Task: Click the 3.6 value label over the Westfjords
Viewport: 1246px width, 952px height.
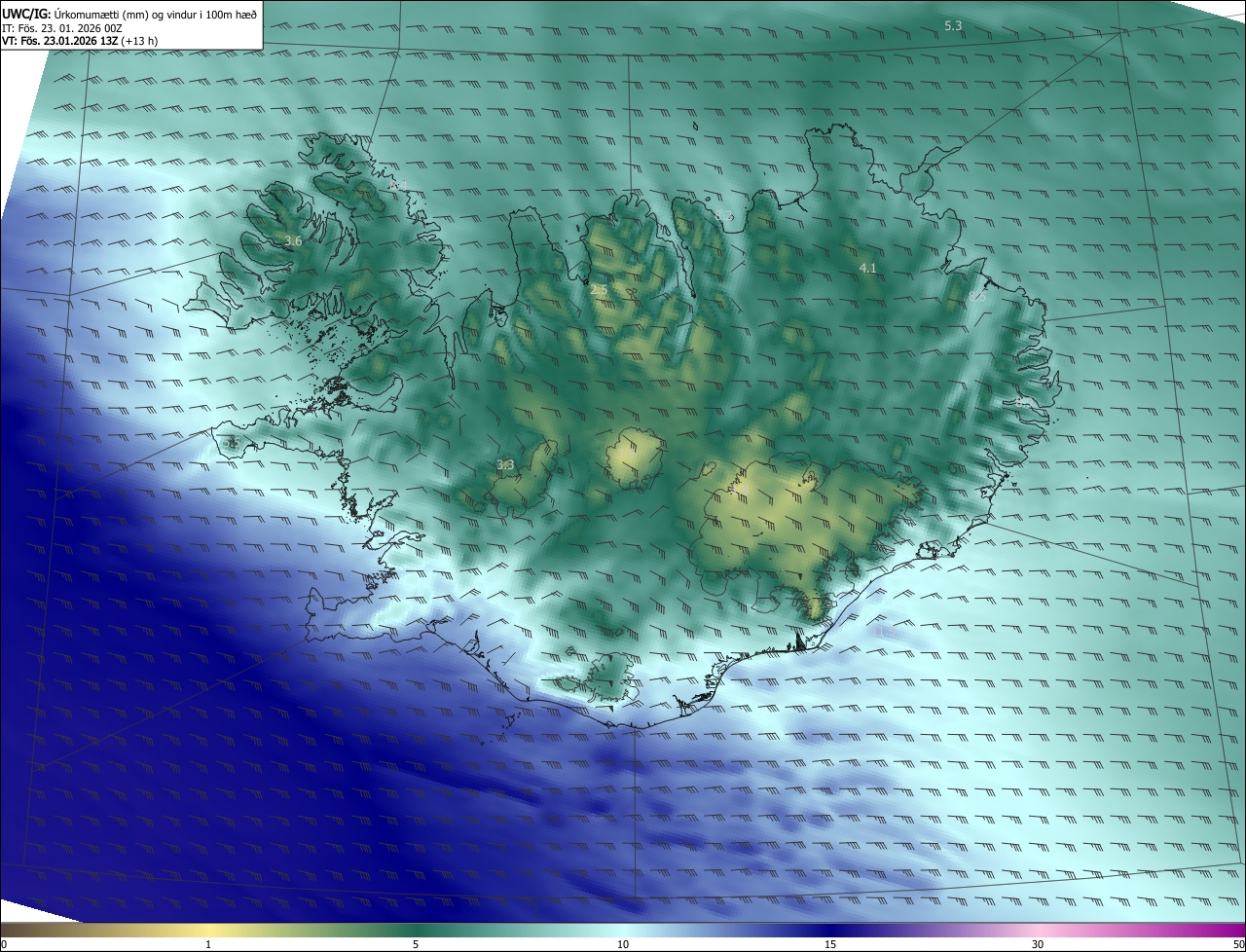Action: 293,240
